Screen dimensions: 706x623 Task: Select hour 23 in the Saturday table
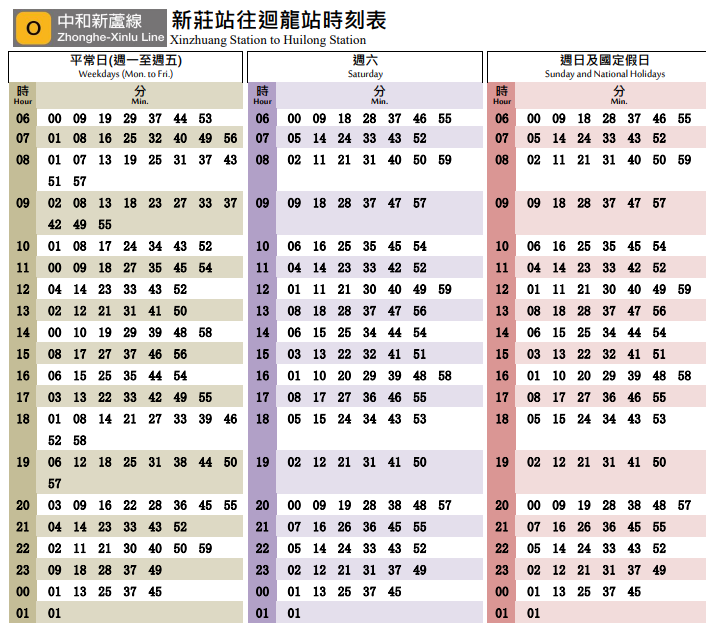point(262,570)
